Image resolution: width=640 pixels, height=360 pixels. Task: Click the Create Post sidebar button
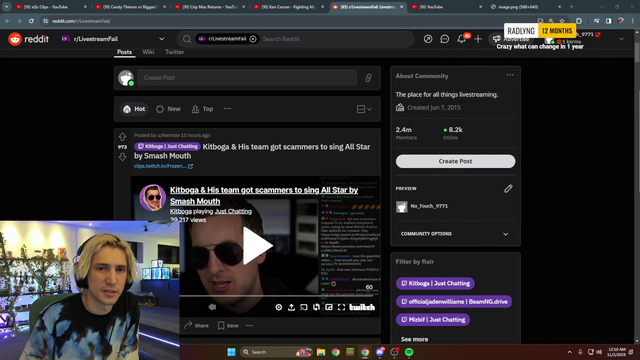[x=455, y=161]
